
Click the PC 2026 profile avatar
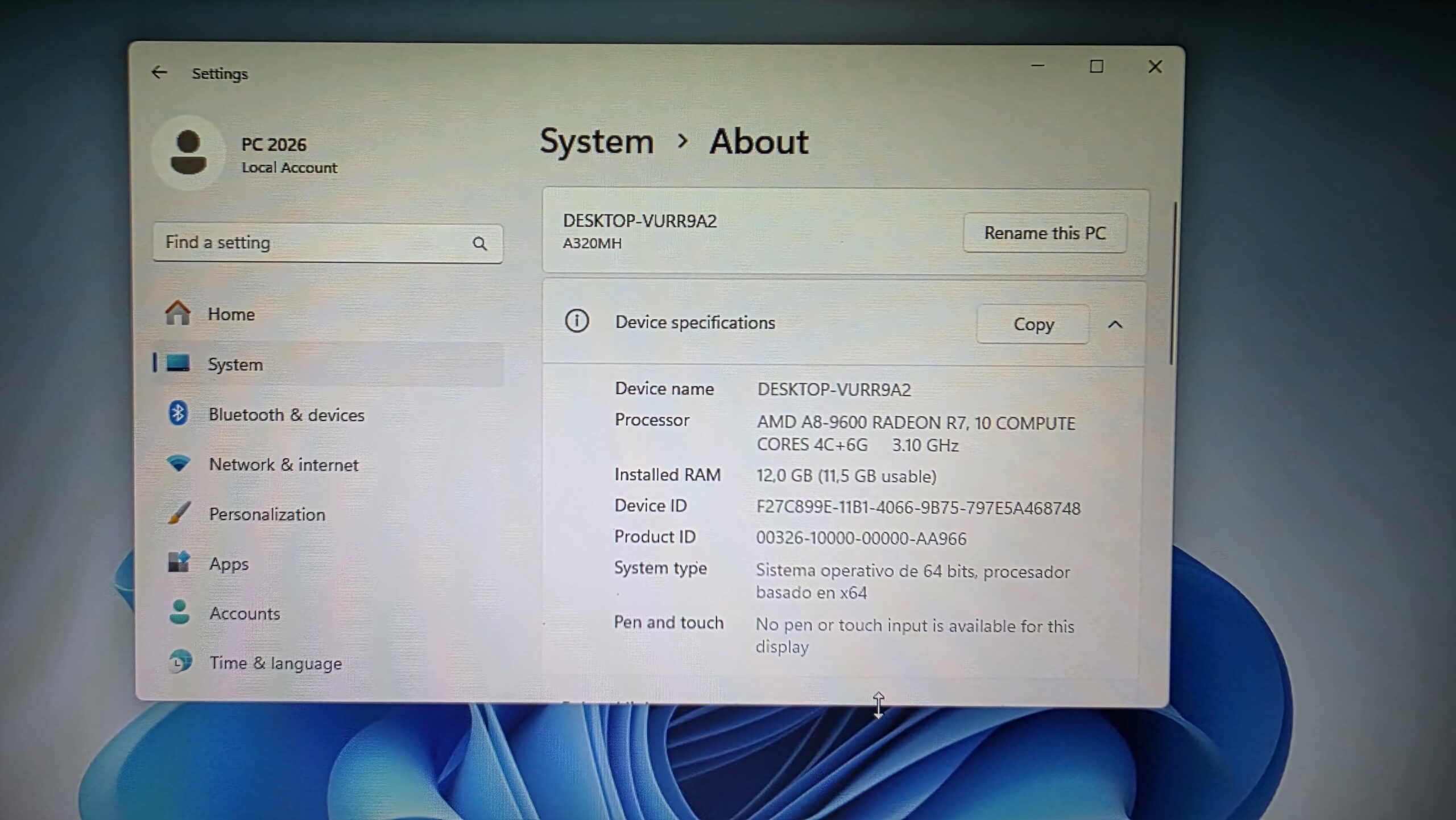coord(188,153)
